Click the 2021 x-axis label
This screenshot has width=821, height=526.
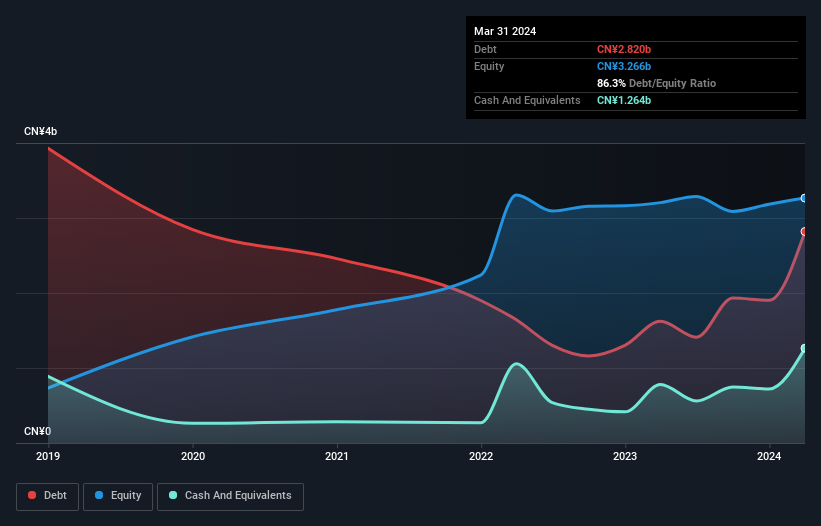[x=337, y=456]
